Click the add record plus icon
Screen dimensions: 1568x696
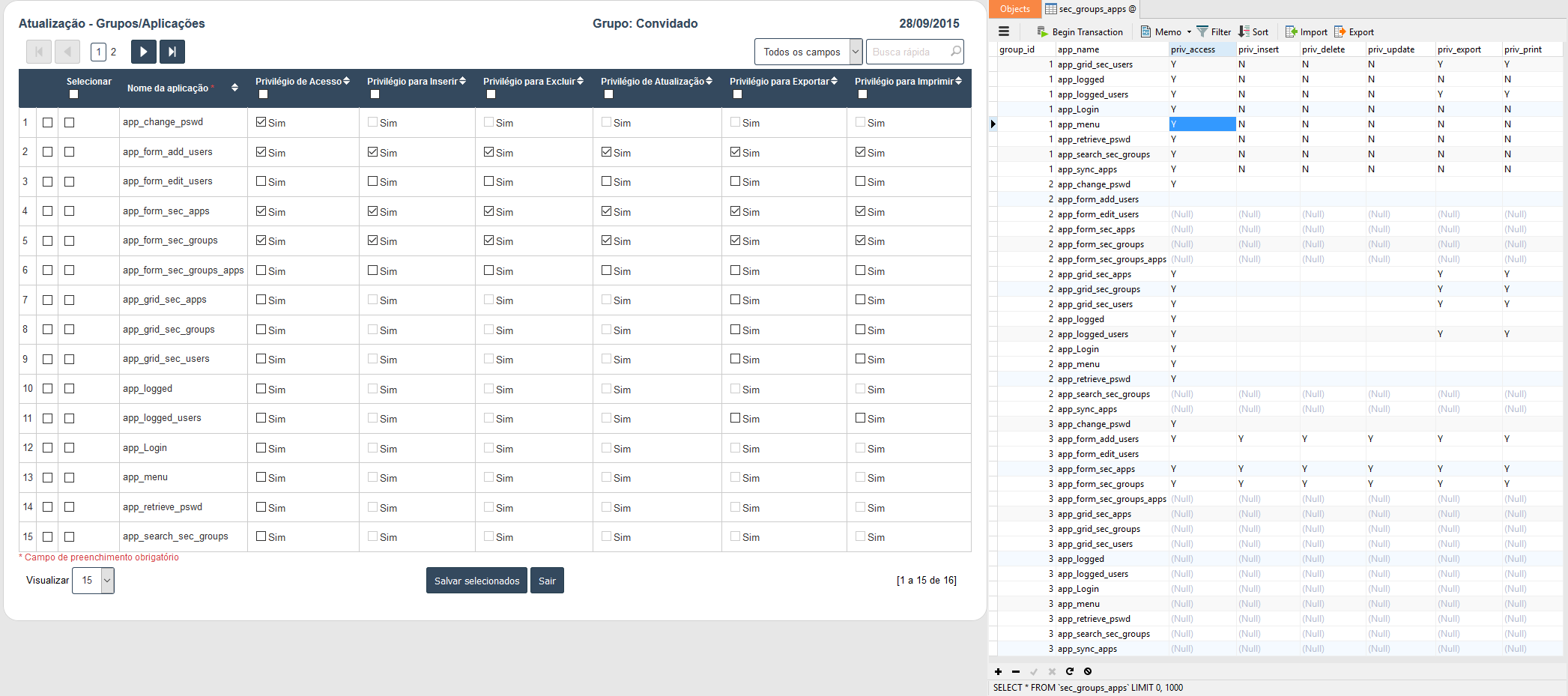998,671
